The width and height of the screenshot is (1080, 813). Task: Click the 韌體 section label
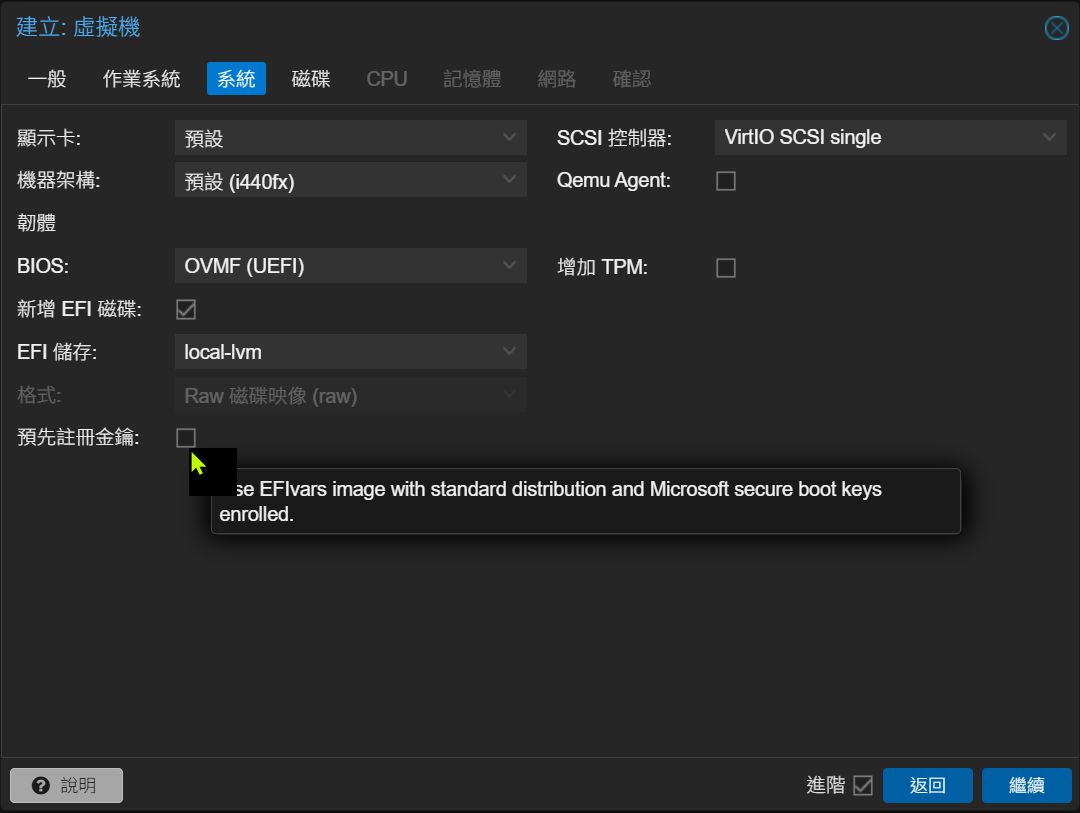coord(37,223)
